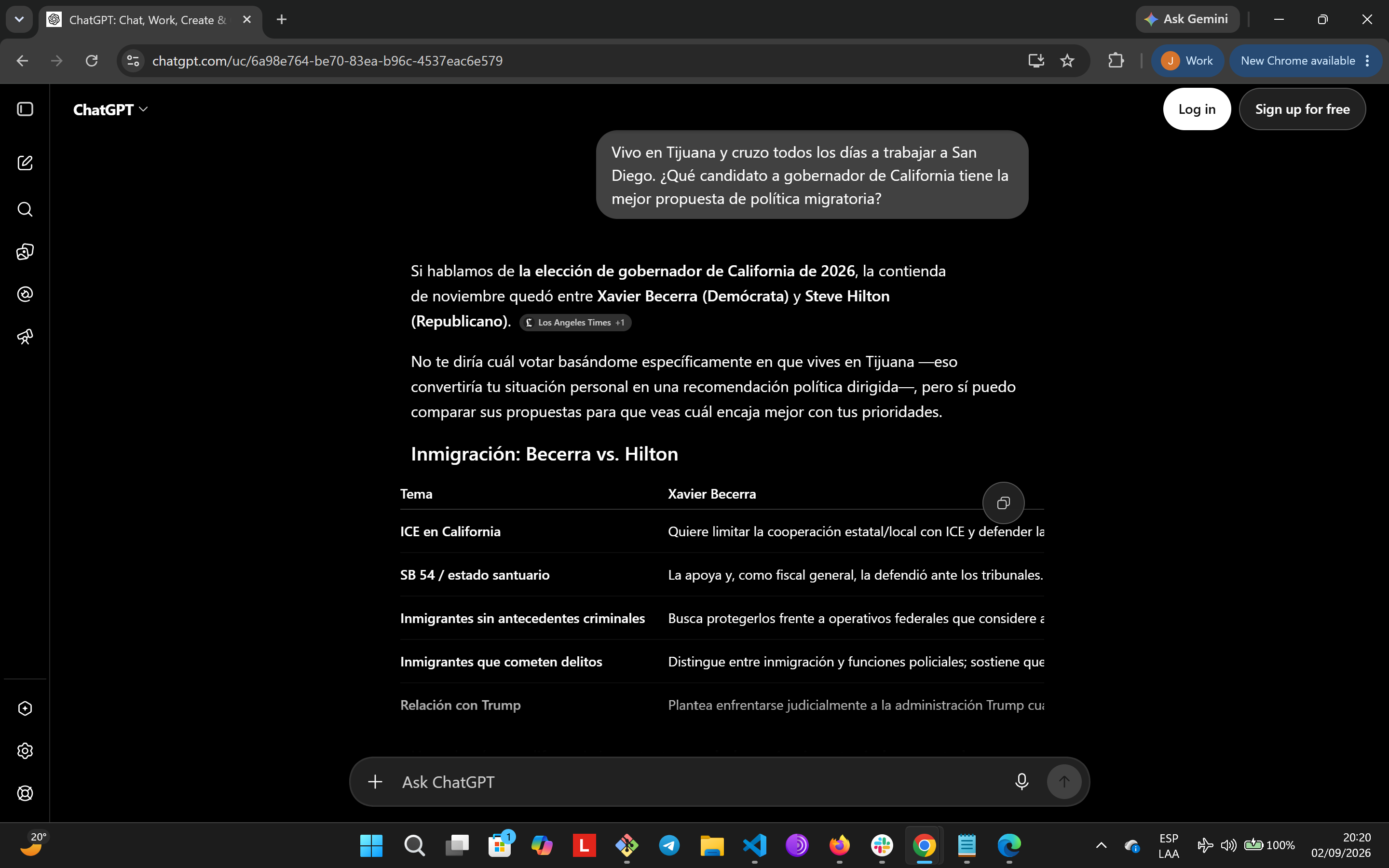Open File Explorer from the taskbar
The height and width of the screenshot is (868, 1389).
pos(712,845)
